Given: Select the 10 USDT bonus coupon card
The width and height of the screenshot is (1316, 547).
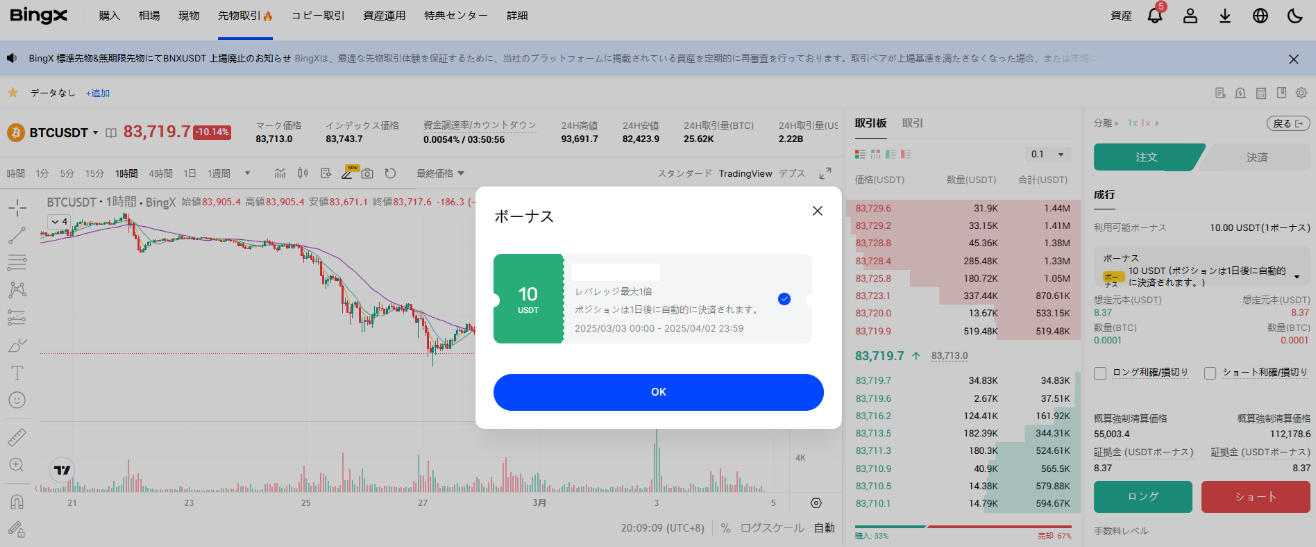Looking at the screenshot, I should tap(652, 298).
